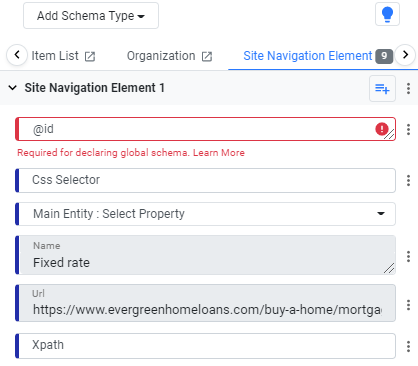Open Item List external link icon
The image size is (418, 366).
click(90, 56)
